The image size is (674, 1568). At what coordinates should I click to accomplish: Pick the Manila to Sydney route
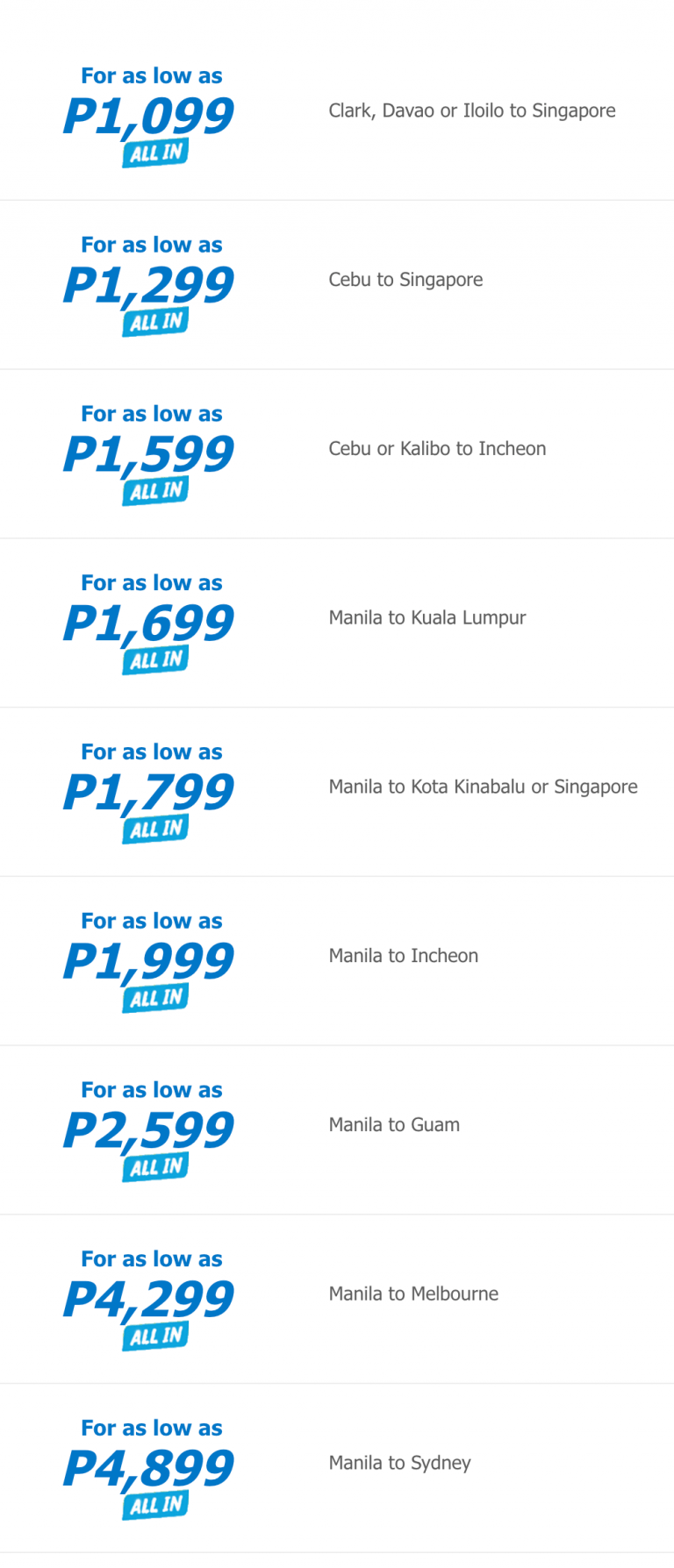[x=399, y=1463]
